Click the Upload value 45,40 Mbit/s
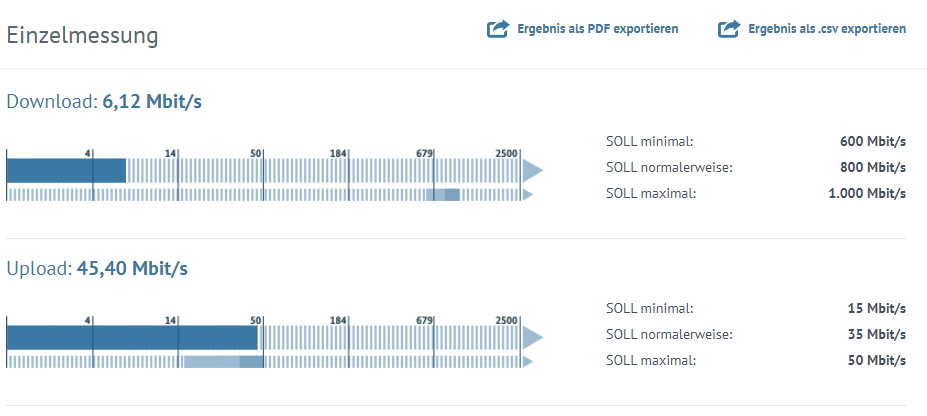 132,268
